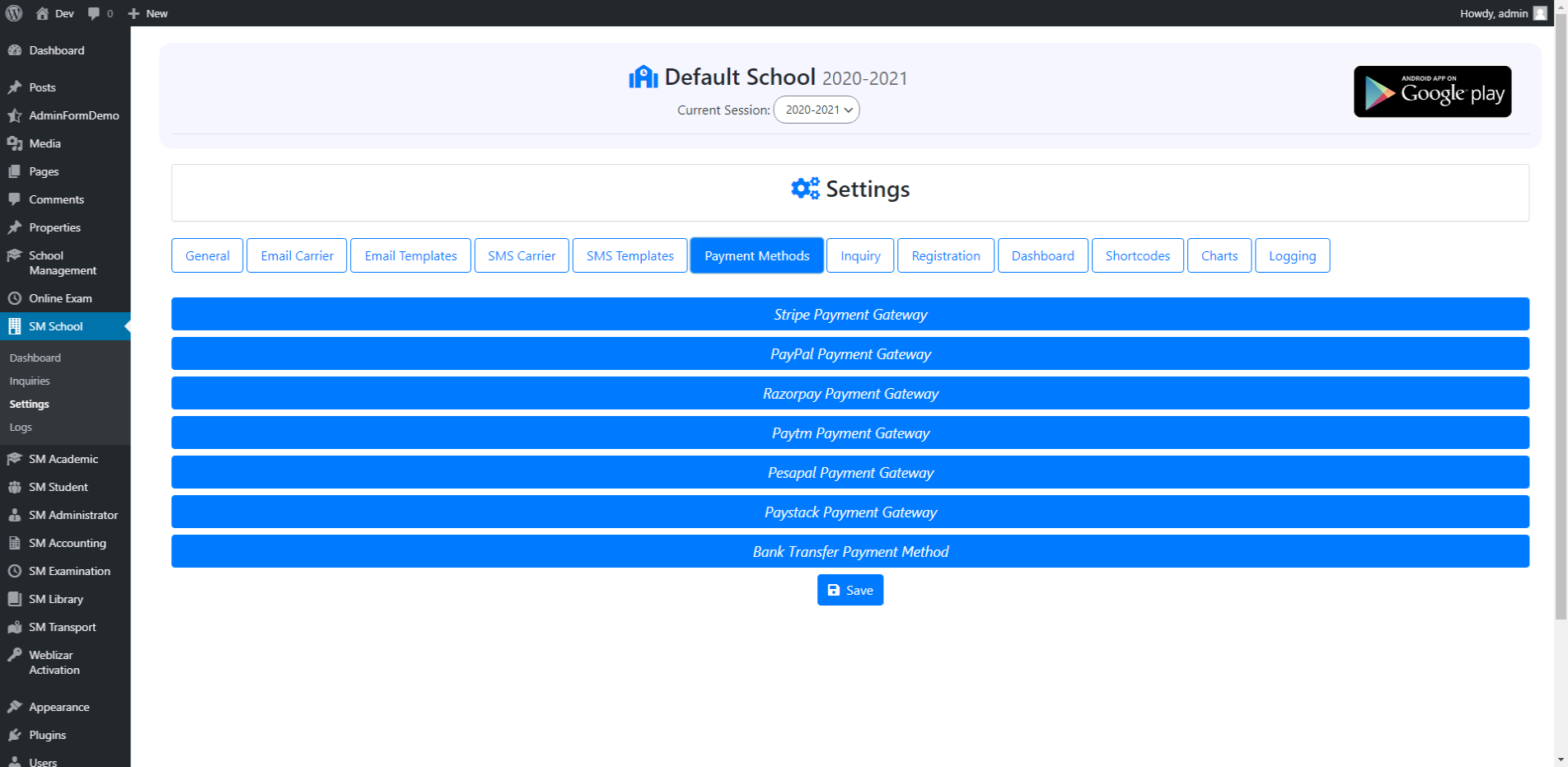Image resolution: width=1568 pixels, height=767 pixels.
Task: Expand the Stripe Payment Gateway section
Action: [x=850, y=314]
